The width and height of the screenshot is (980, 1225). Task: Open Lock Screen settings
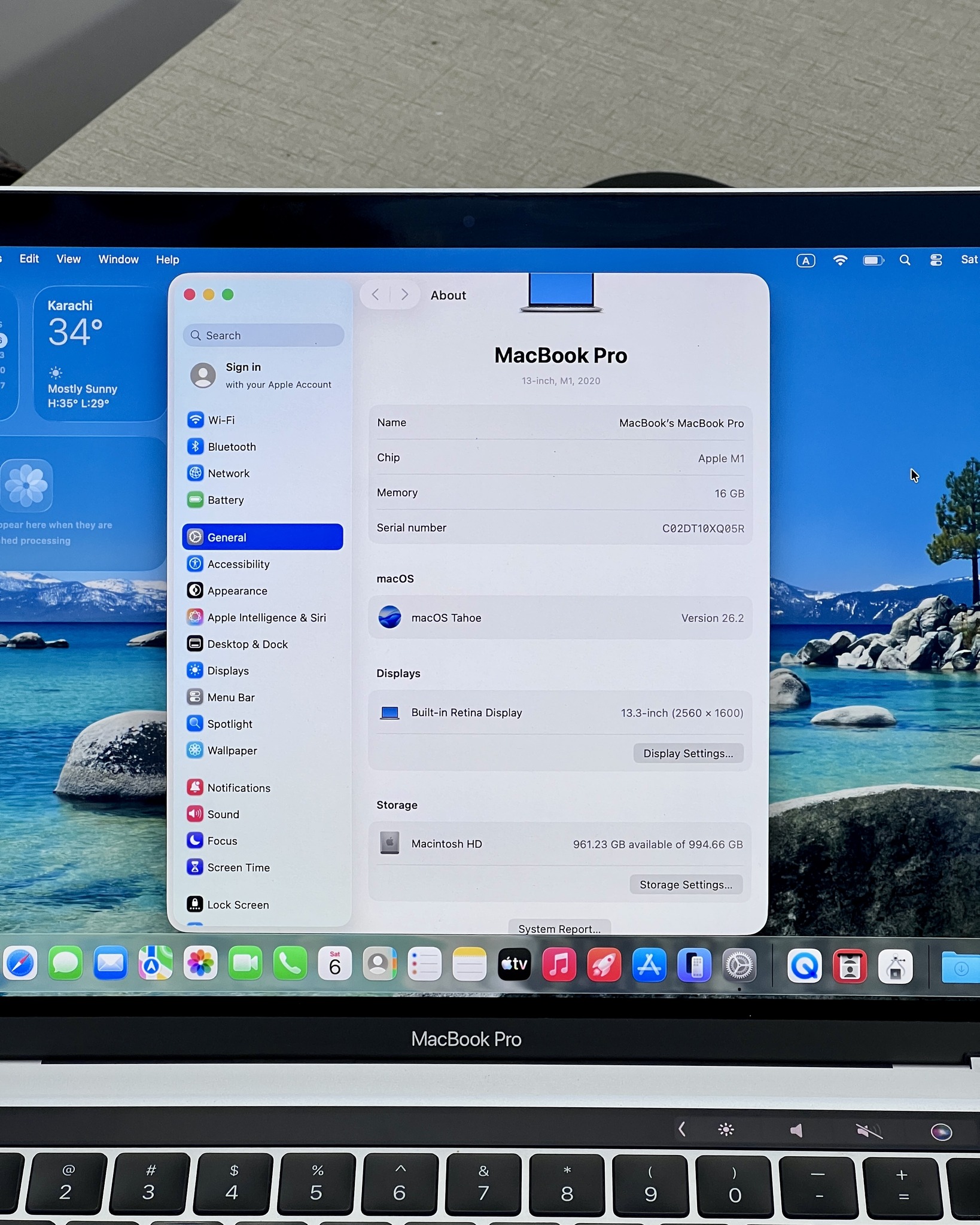click(x=263, y=904)
